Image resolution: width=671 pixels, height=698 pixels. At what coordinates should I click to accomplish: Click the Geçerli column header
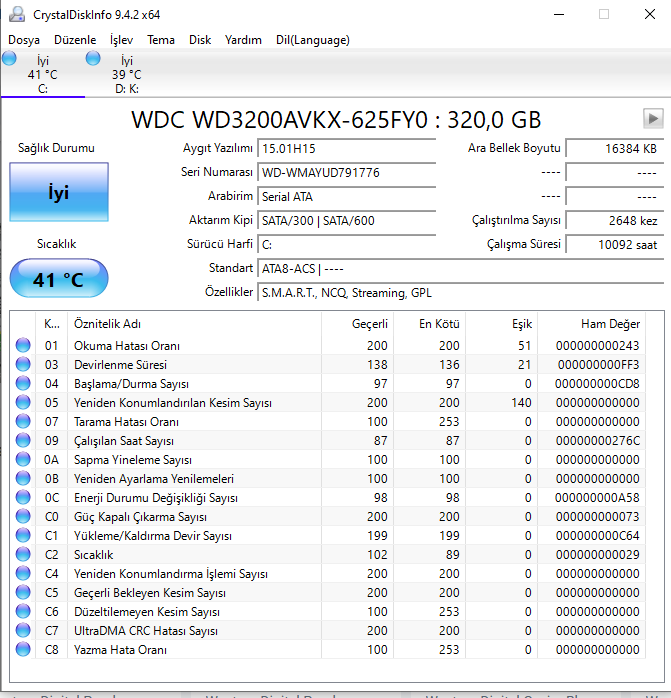(357, 324)
